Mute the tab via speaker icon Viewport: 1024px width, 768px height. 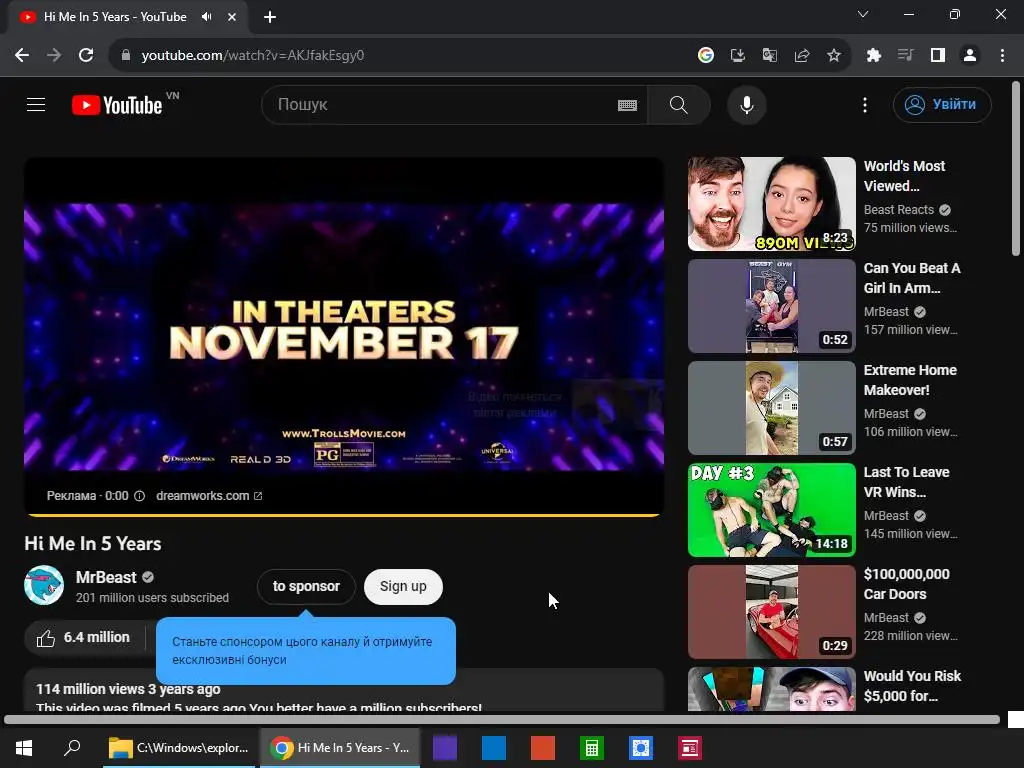pos(207,17)
